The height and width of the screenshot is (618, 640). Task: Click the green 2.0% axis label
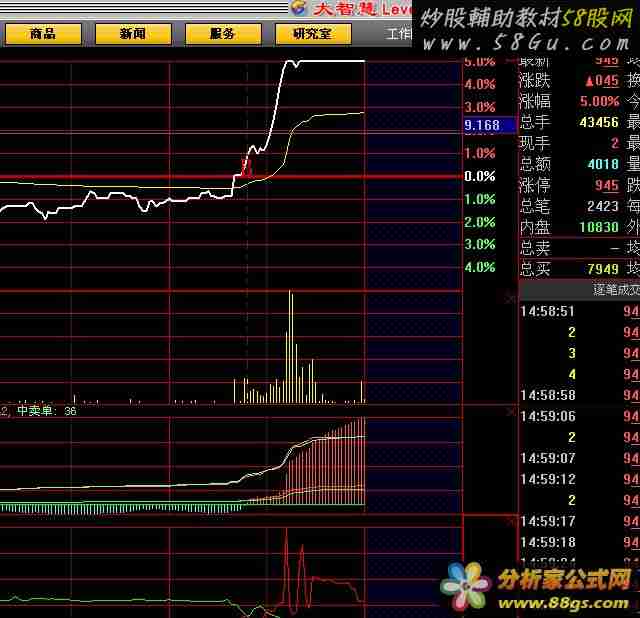(480, 222)
